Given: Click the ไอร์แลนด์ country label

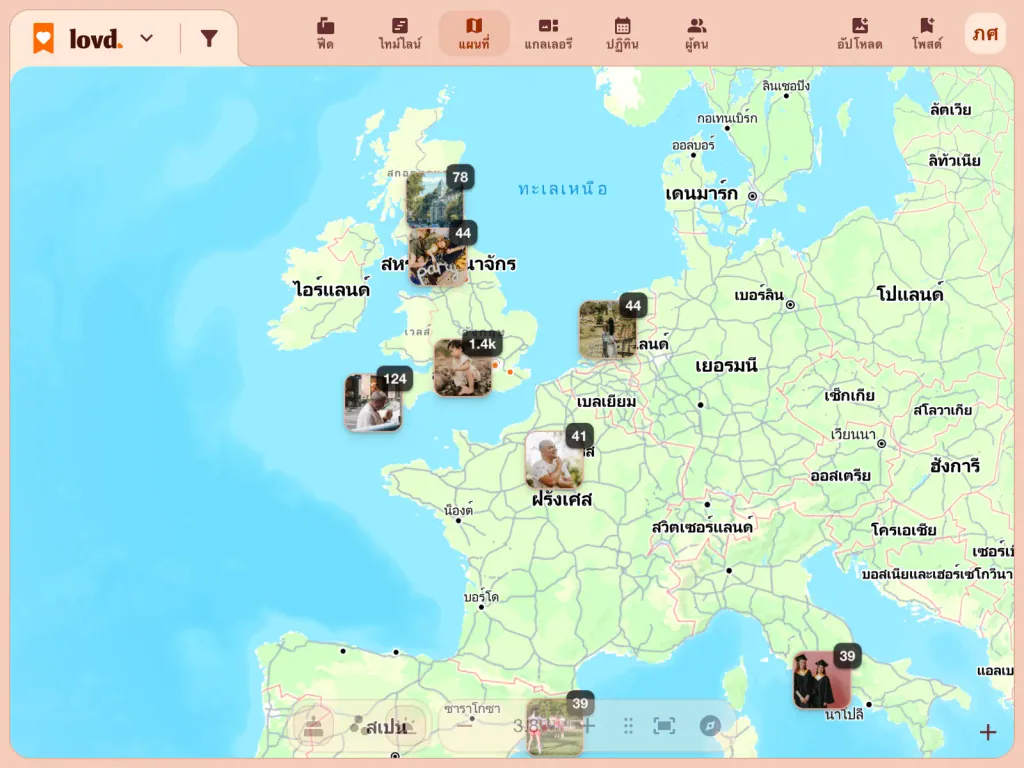Looking at the screenshot, I should tap(332, 289).
